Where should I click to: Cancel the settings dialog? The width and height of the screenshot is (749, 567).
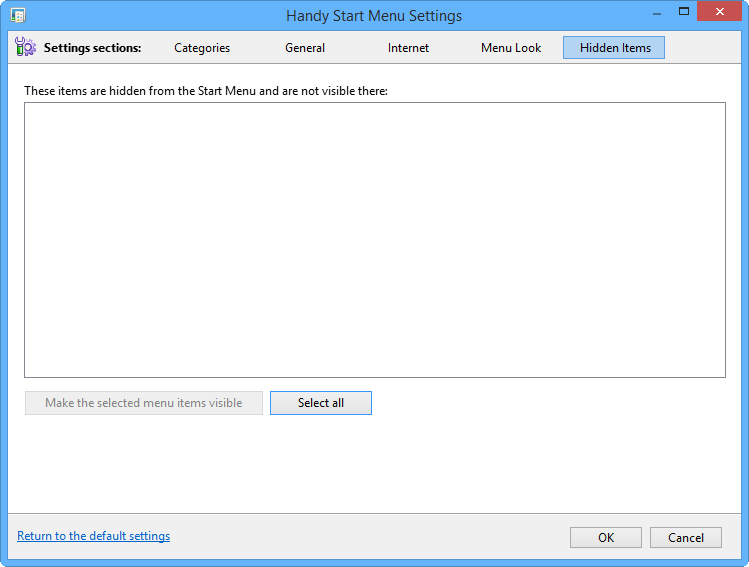685,538
